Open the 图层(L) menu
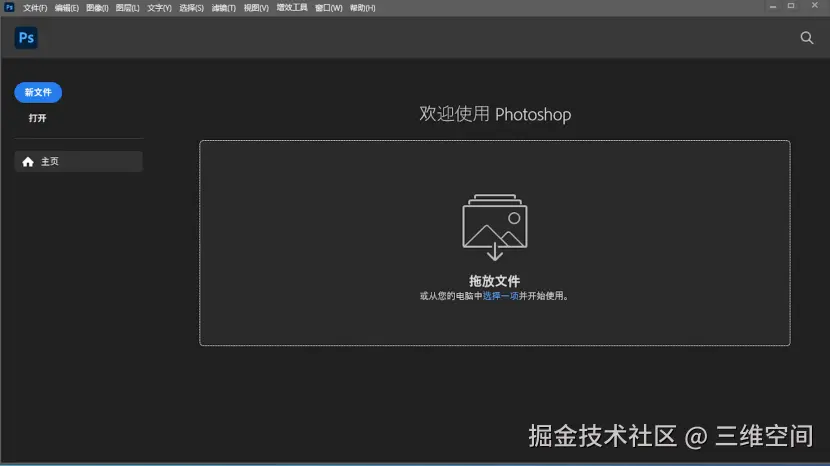Screen dimensions: 830x466 click(x=128, y=8)
